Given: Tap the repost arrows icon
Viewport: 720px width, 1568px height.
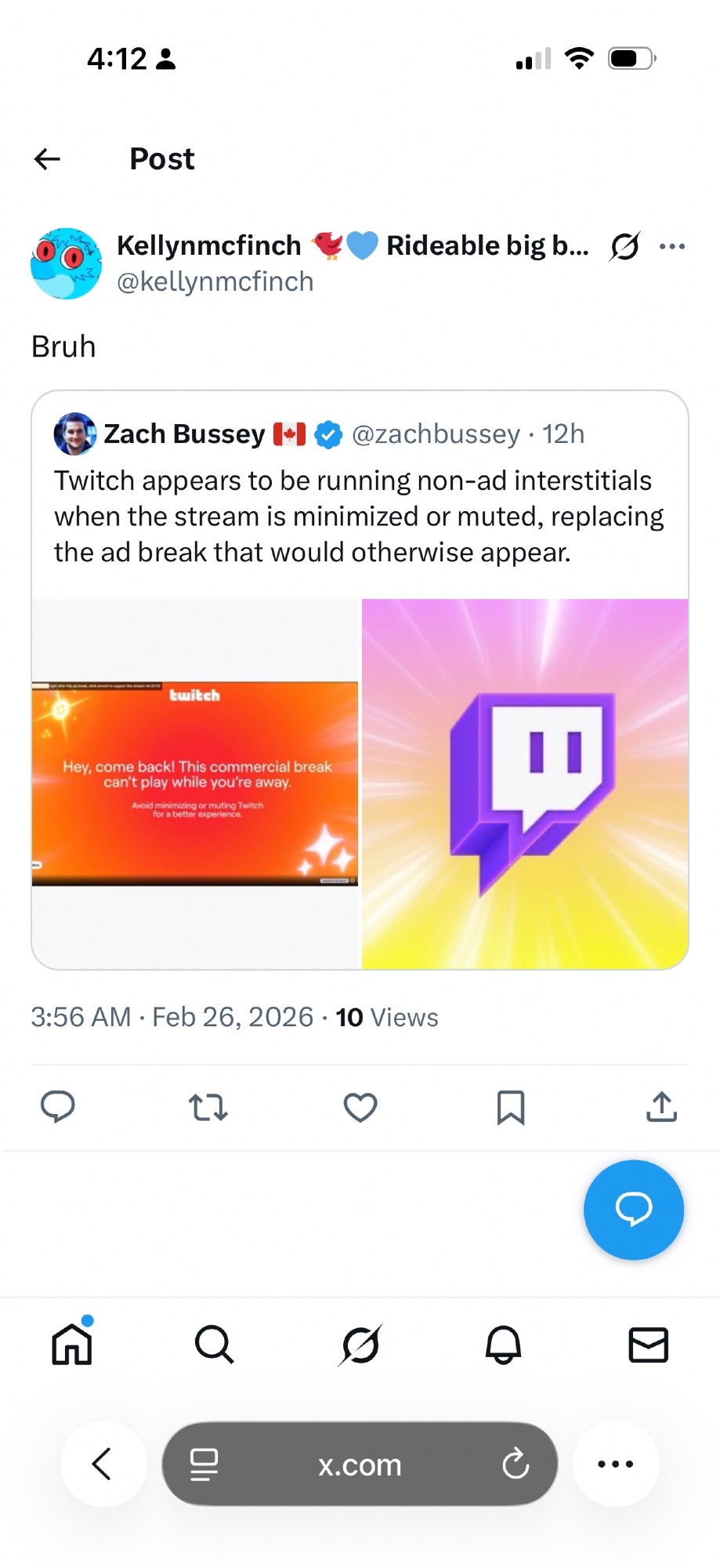Looking at the screenshot, I should point(208,1107).
